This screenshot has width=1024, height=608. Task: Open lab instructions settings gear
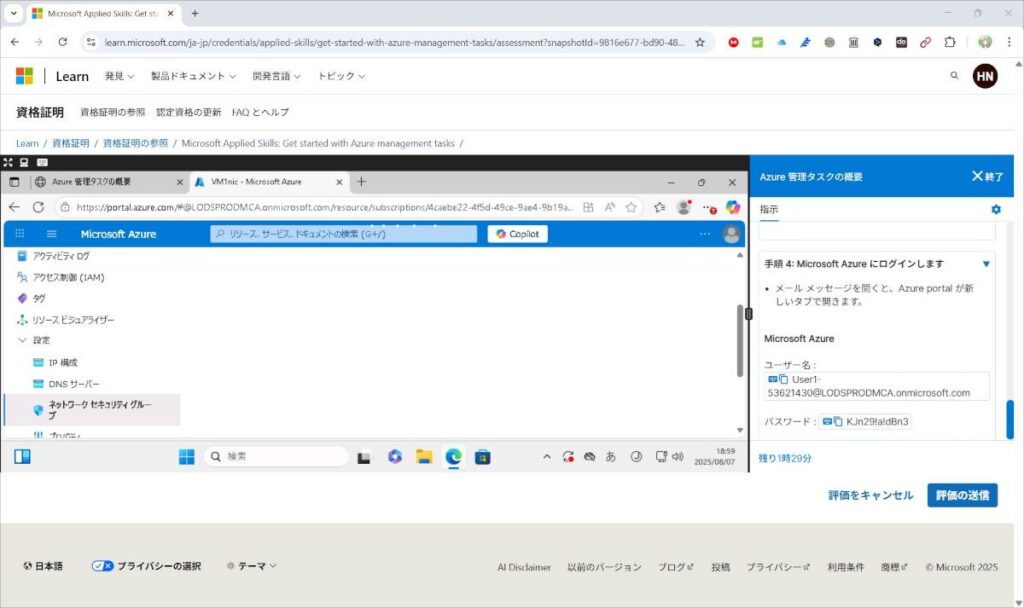(995, 209)
